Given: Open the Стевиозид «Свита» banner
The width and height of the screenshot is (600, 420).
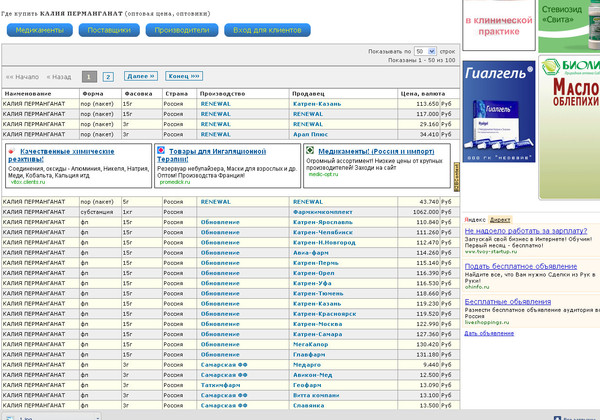Looking at the screenshot, I should (x=569, y=26).
